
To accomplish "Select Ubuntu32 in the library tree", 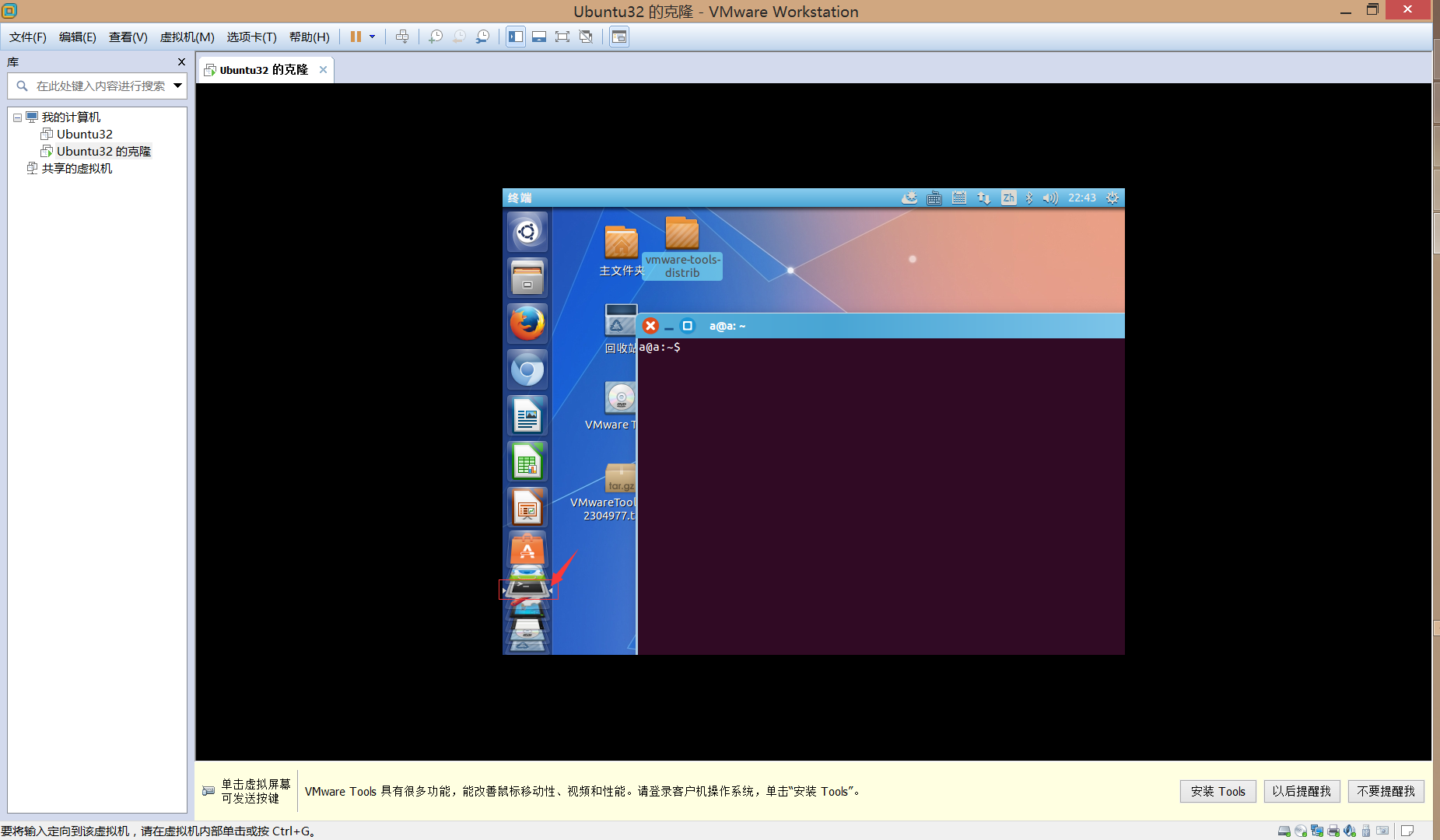I will pos(84,135).
